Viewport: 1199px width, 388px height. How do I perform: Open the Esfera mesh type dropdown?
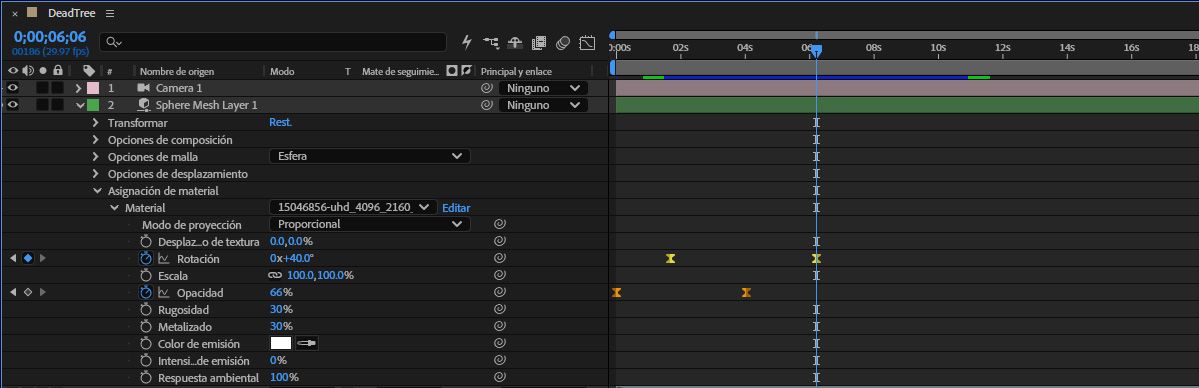click(x=369, y=156)
